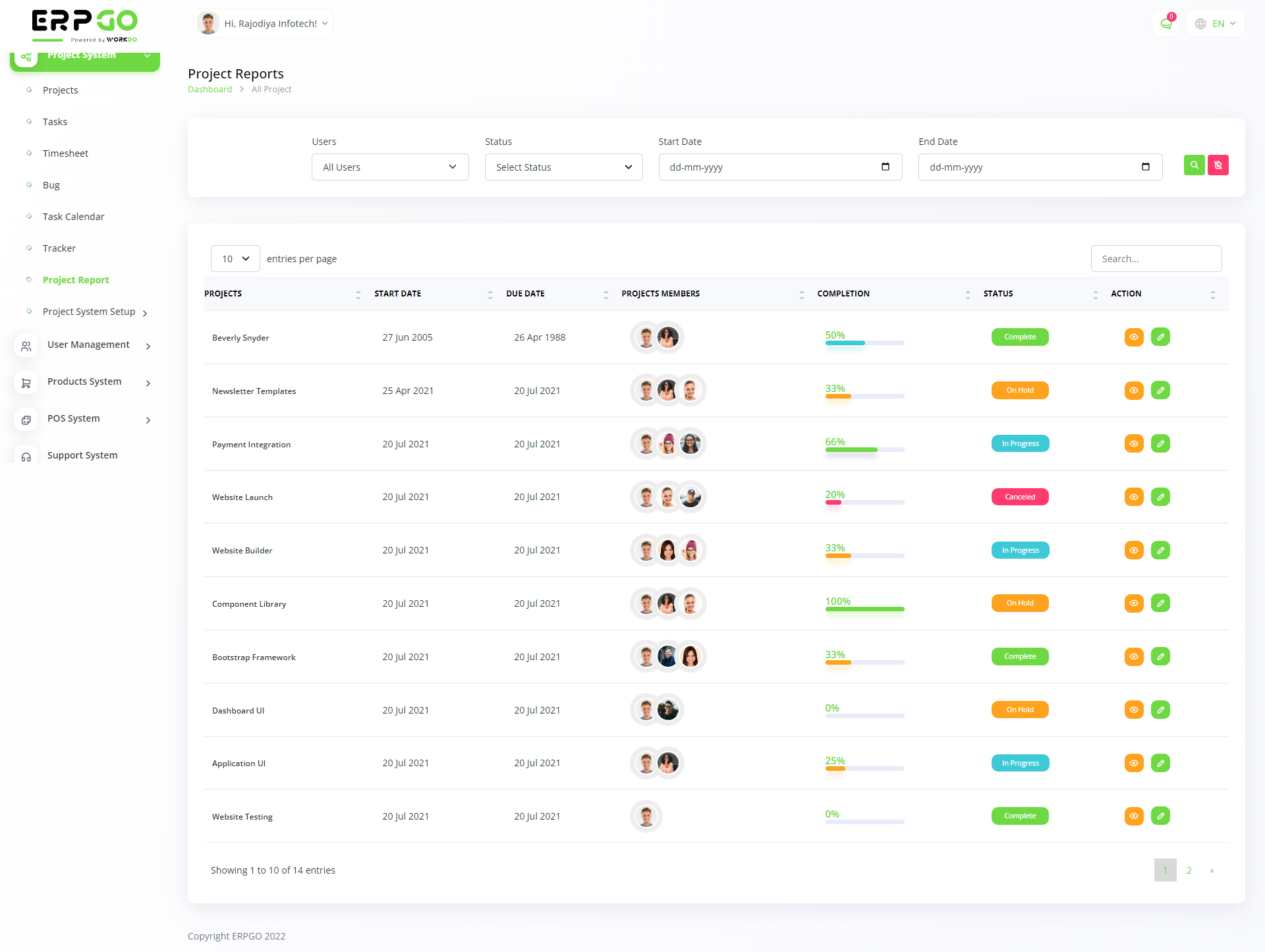Viewport: 1265px width, 952px height.
Task: Open the Rajodiya Infotech user menu
Action: point(264,24)
